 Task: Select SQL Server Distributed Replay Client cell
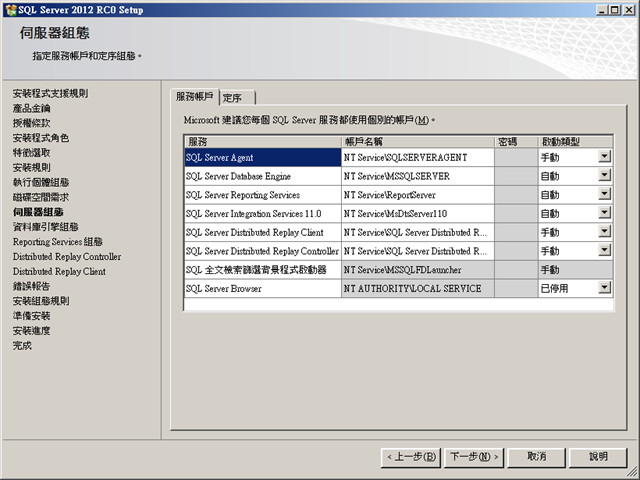[x=263, y=233]
